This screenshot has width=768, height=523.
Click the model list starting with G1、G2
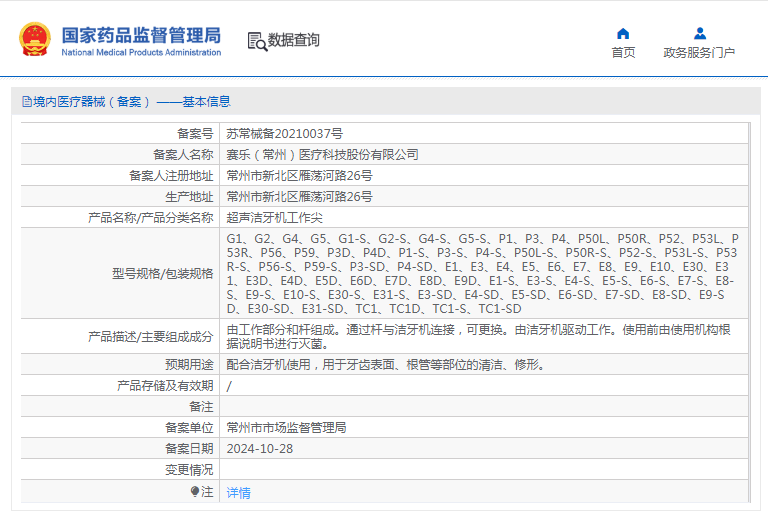[482, 273]
